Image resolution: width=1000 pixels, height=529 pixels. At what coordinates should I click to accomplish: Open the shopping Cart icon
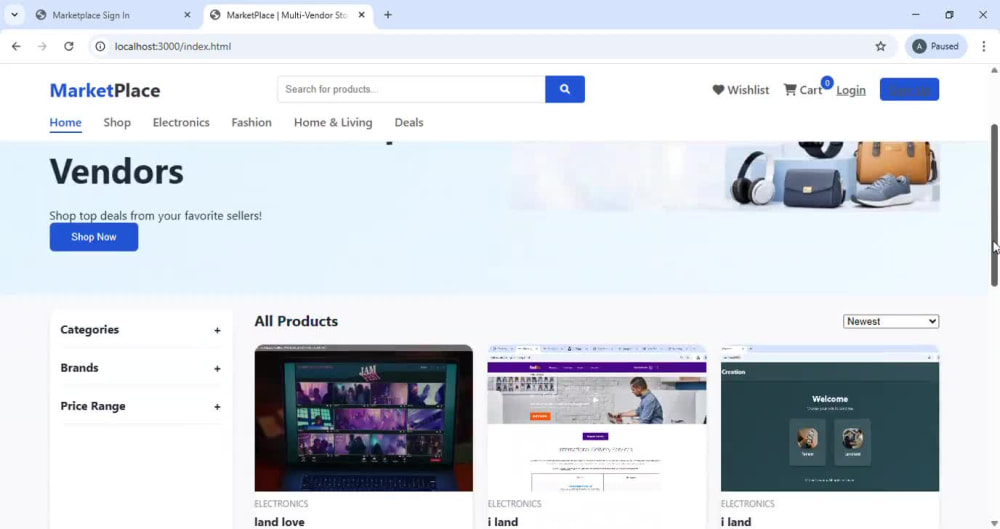pyautogui.click(x=790, y=90)
